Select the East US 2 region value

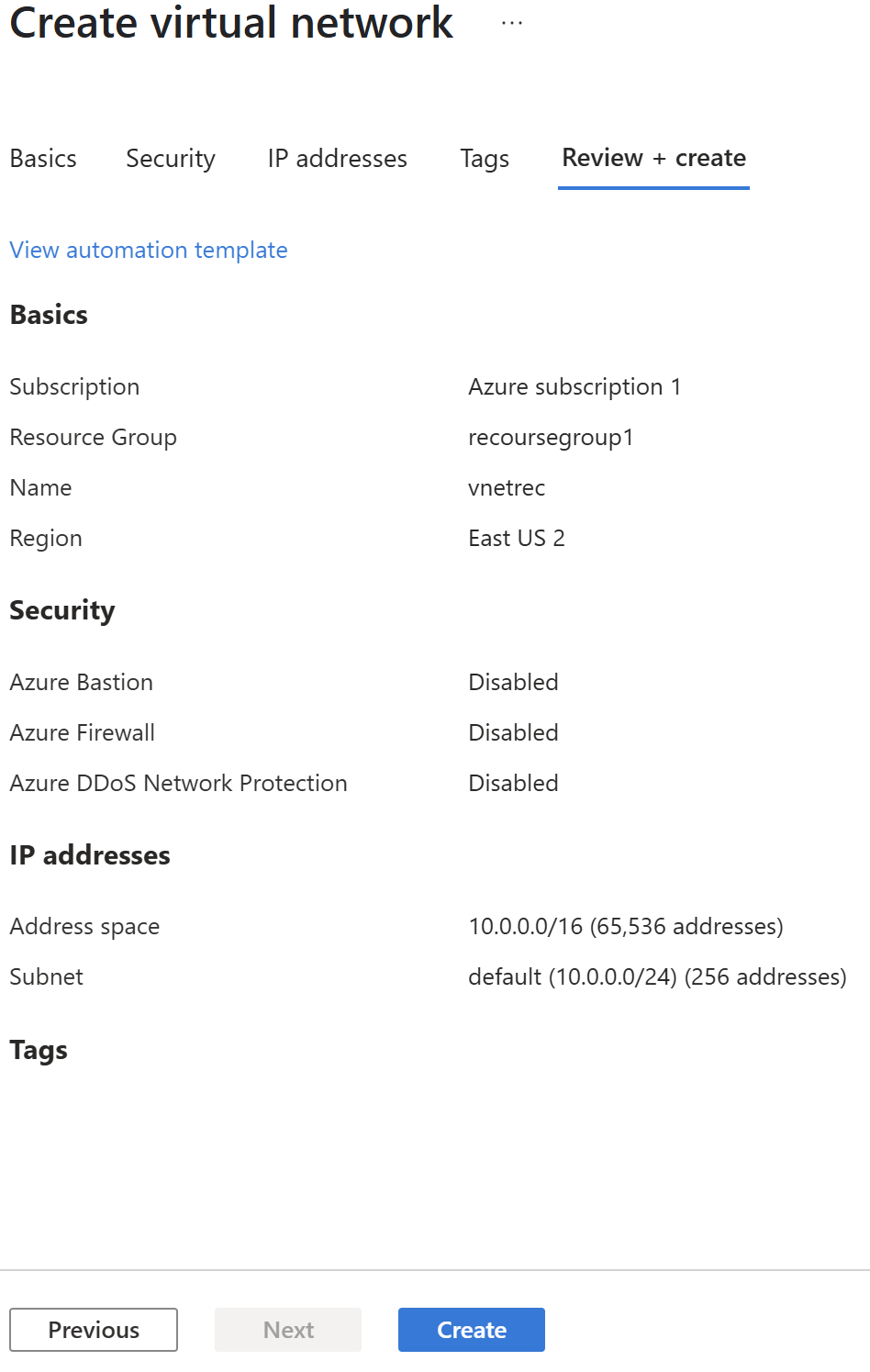point(517,538)
